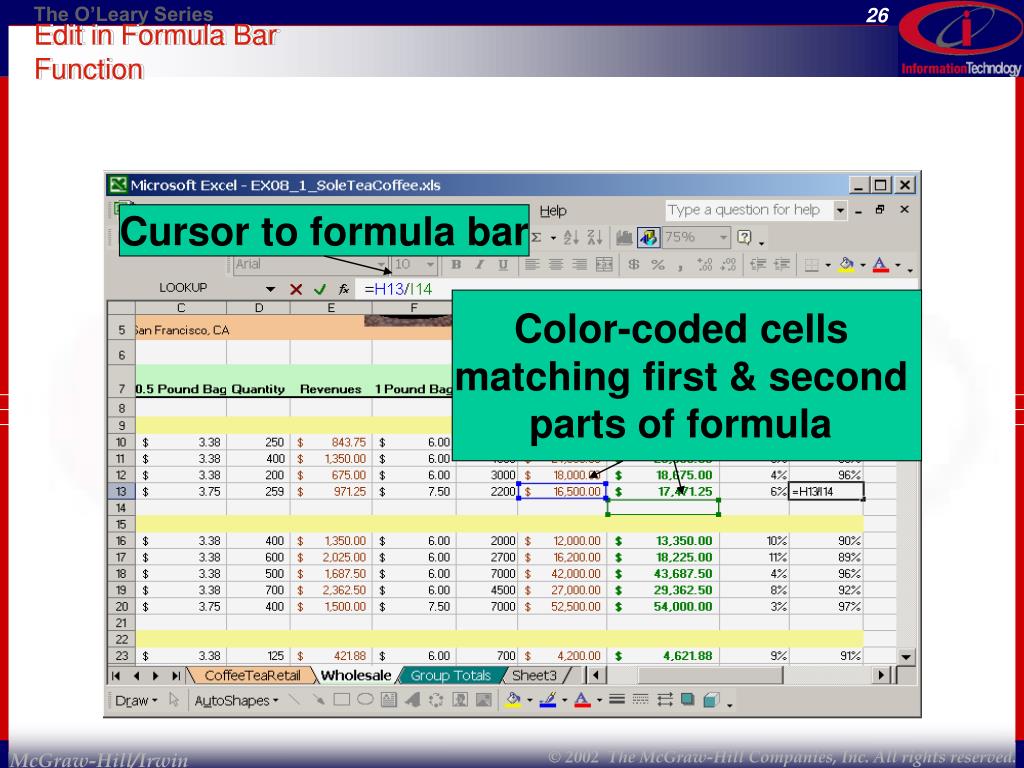Image resolution: width=1024 pixels, height=768 pixels.
Task: Select row header 13
Action: tap(121, 491)
